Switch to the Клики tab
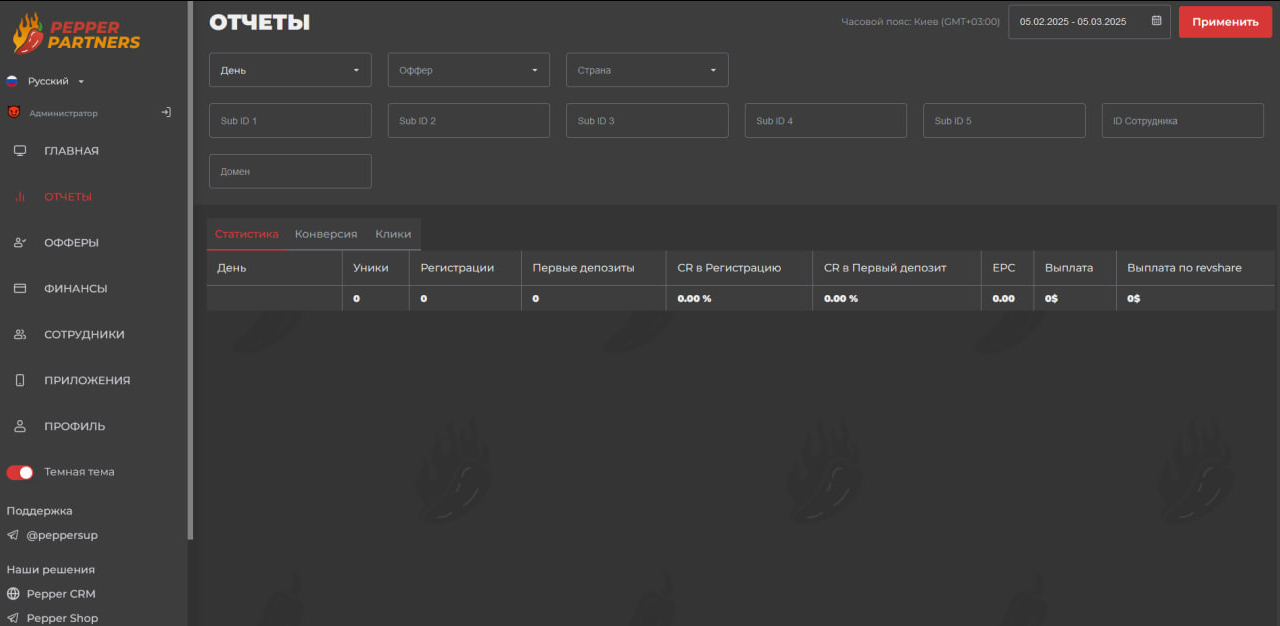Viewport: 1280px width, 626px height. pyautogui.click(x=393, y=234)
